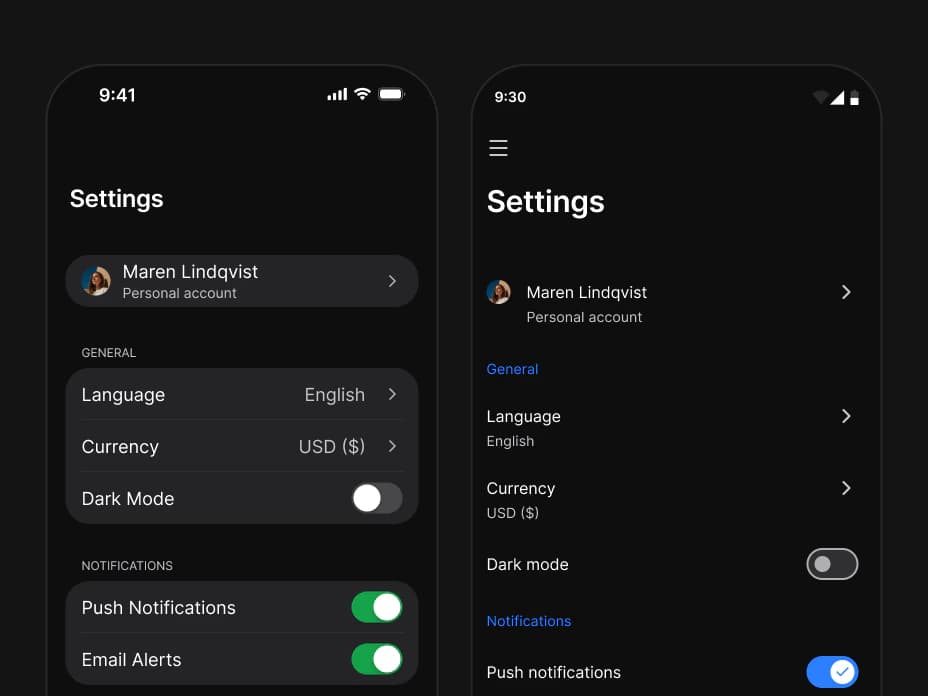Image resolution: width=928 pixels, height=696 pixels.
Task: Tap the Push notifications label in Android mockup
Action: pos(553,672)
